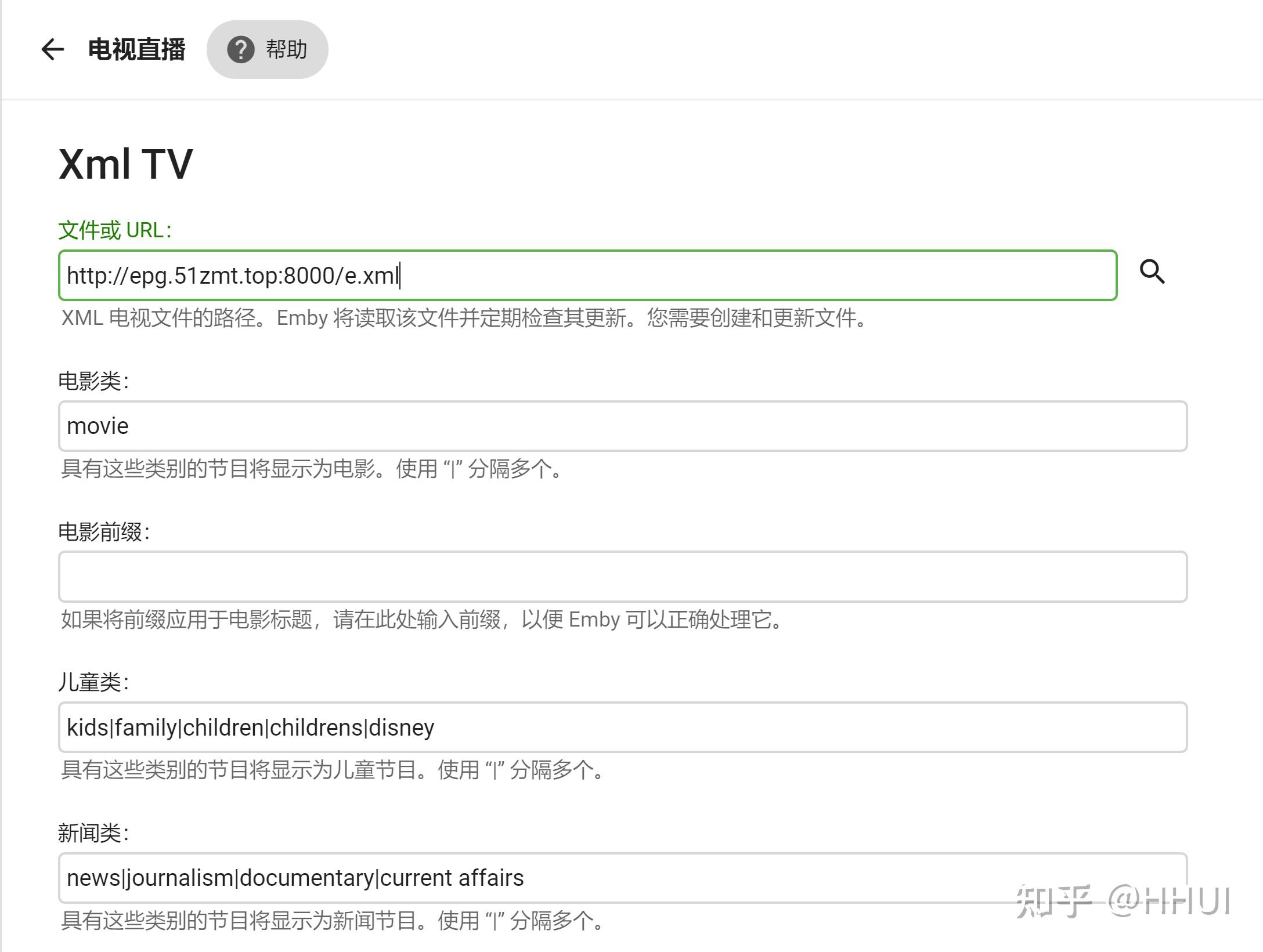Click the 帮助 button text label
This screenshot has height=952, width=1263.
(287, 49)
